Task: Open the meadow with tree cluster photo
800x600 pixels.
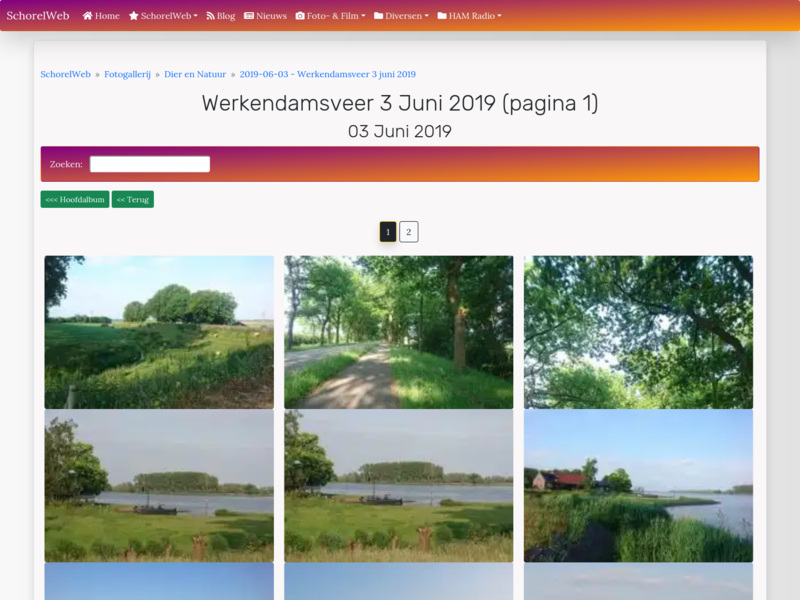Action: pyautogui.click(x=159, y=332)
